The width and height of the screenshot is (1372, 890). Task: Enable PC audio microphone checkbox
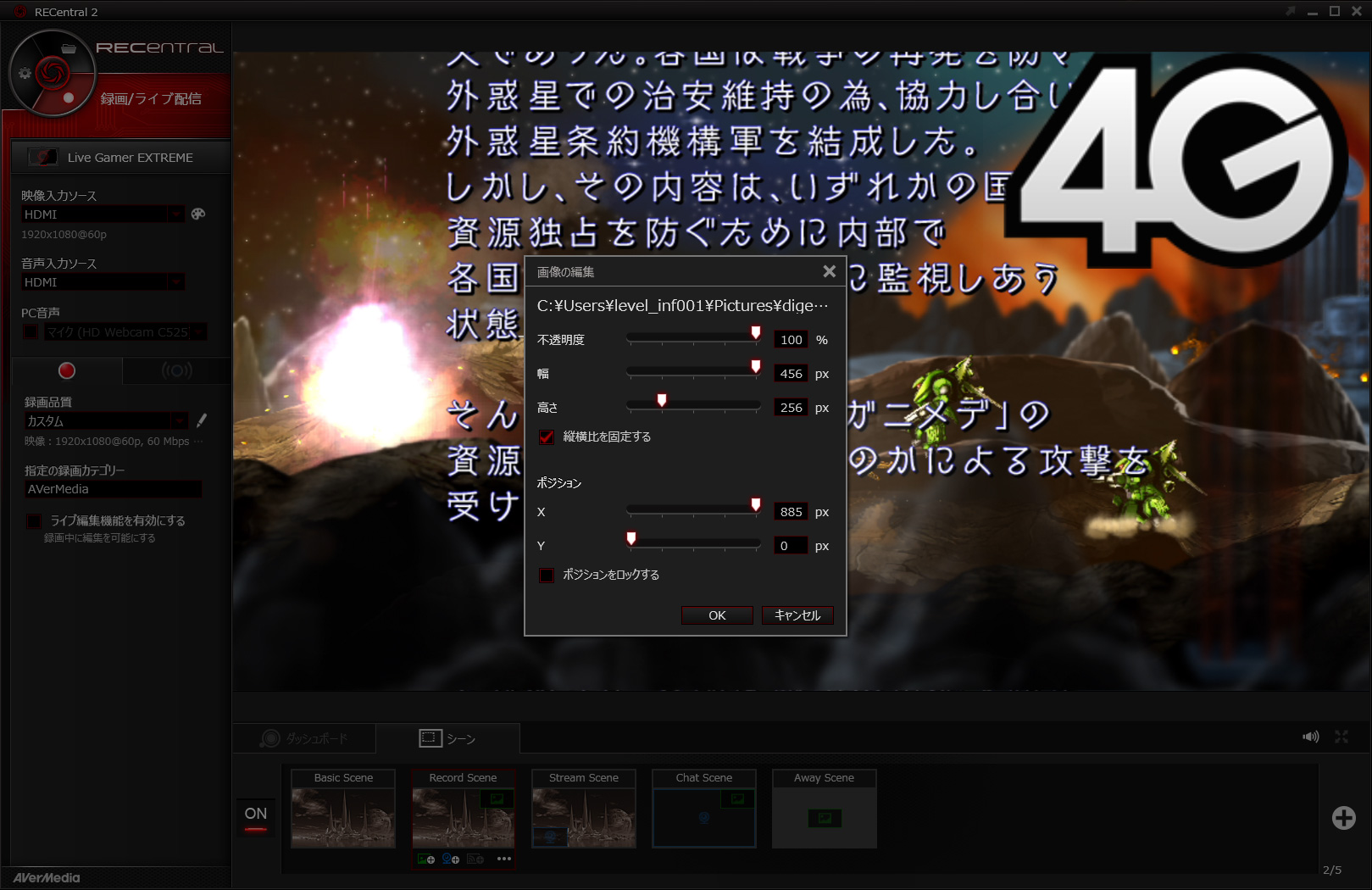(x=31, y=331)
